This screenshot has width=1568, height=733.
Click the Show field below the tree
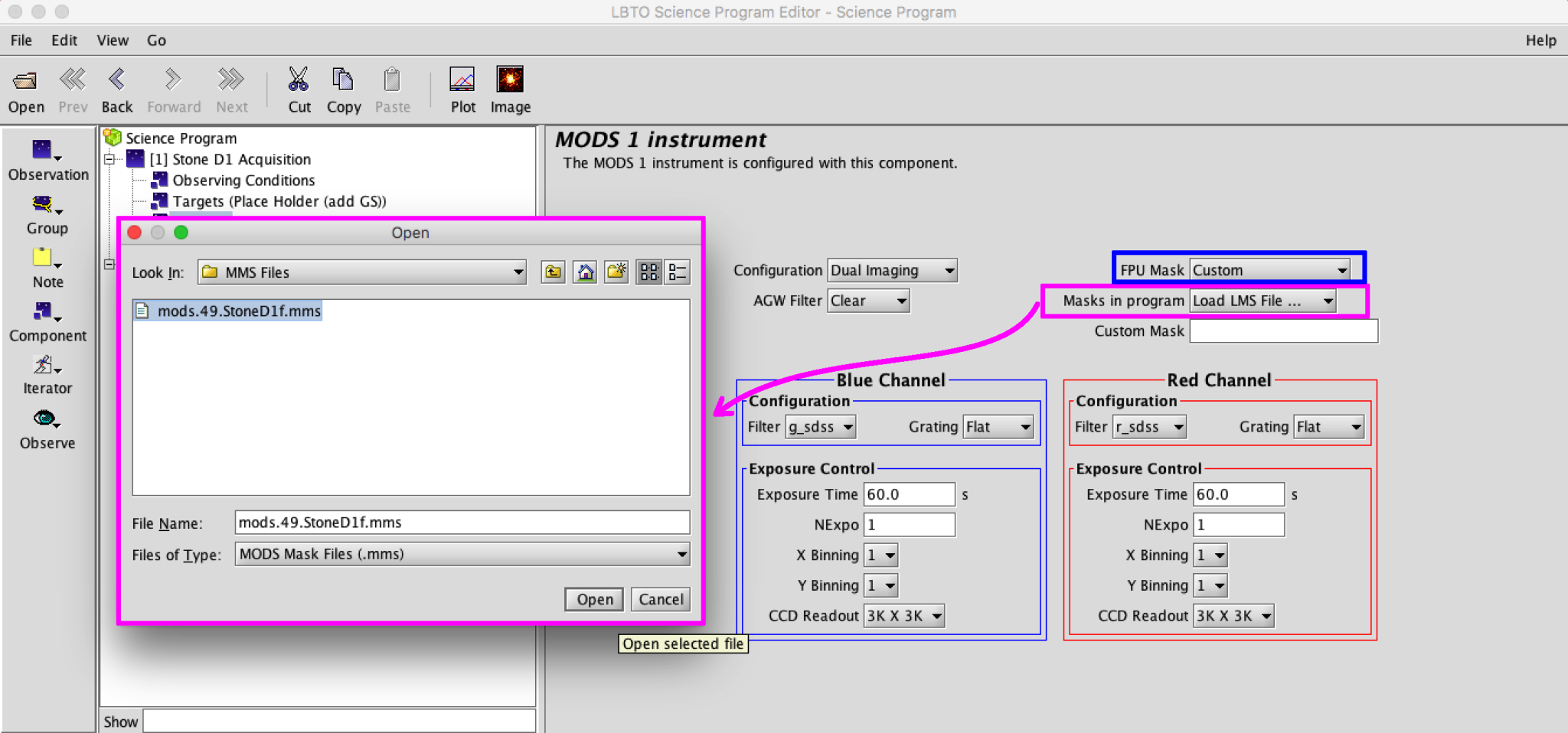tap(339, 722)
